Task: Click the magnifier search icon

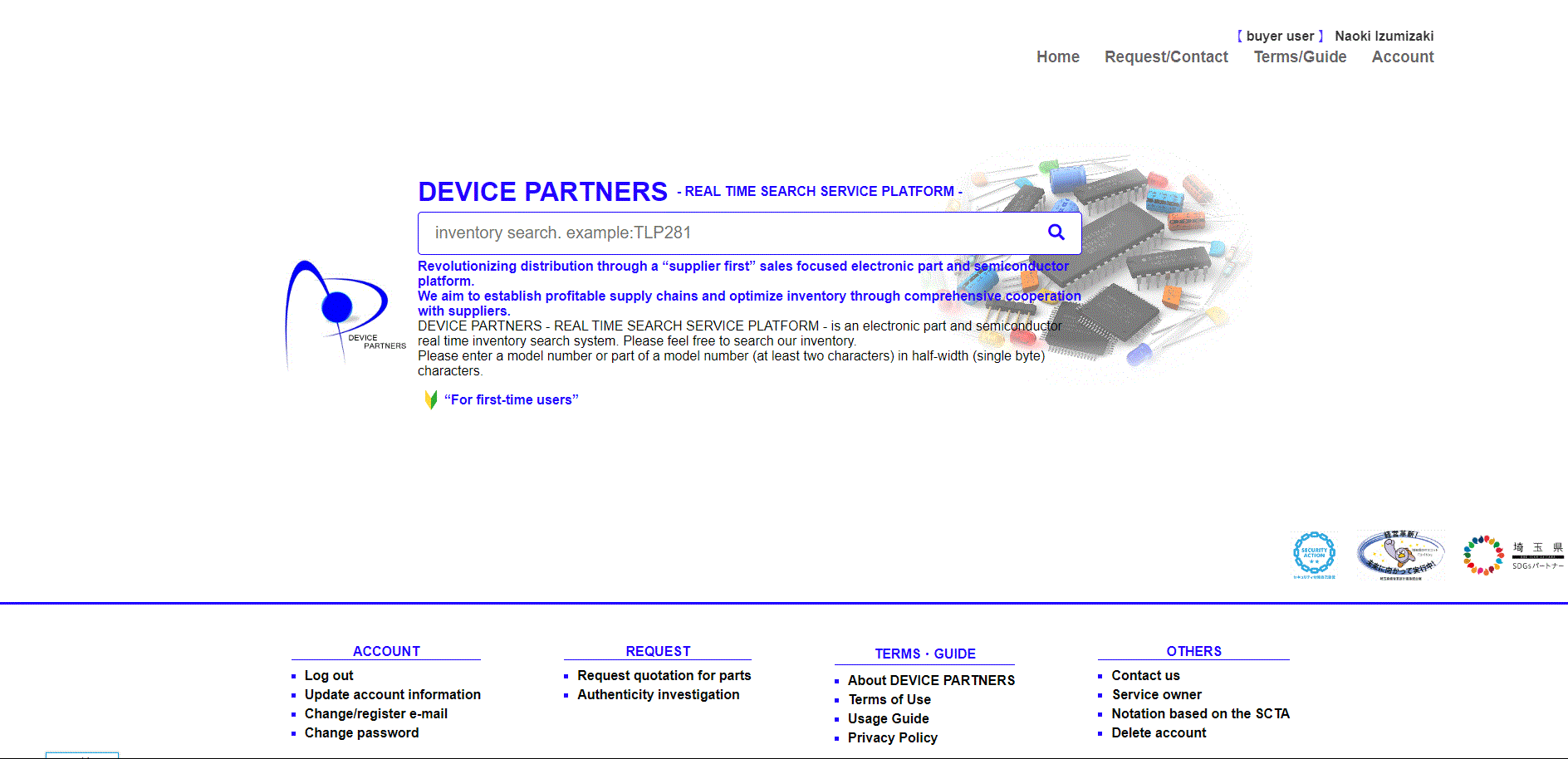Action: pos(1056,233)
